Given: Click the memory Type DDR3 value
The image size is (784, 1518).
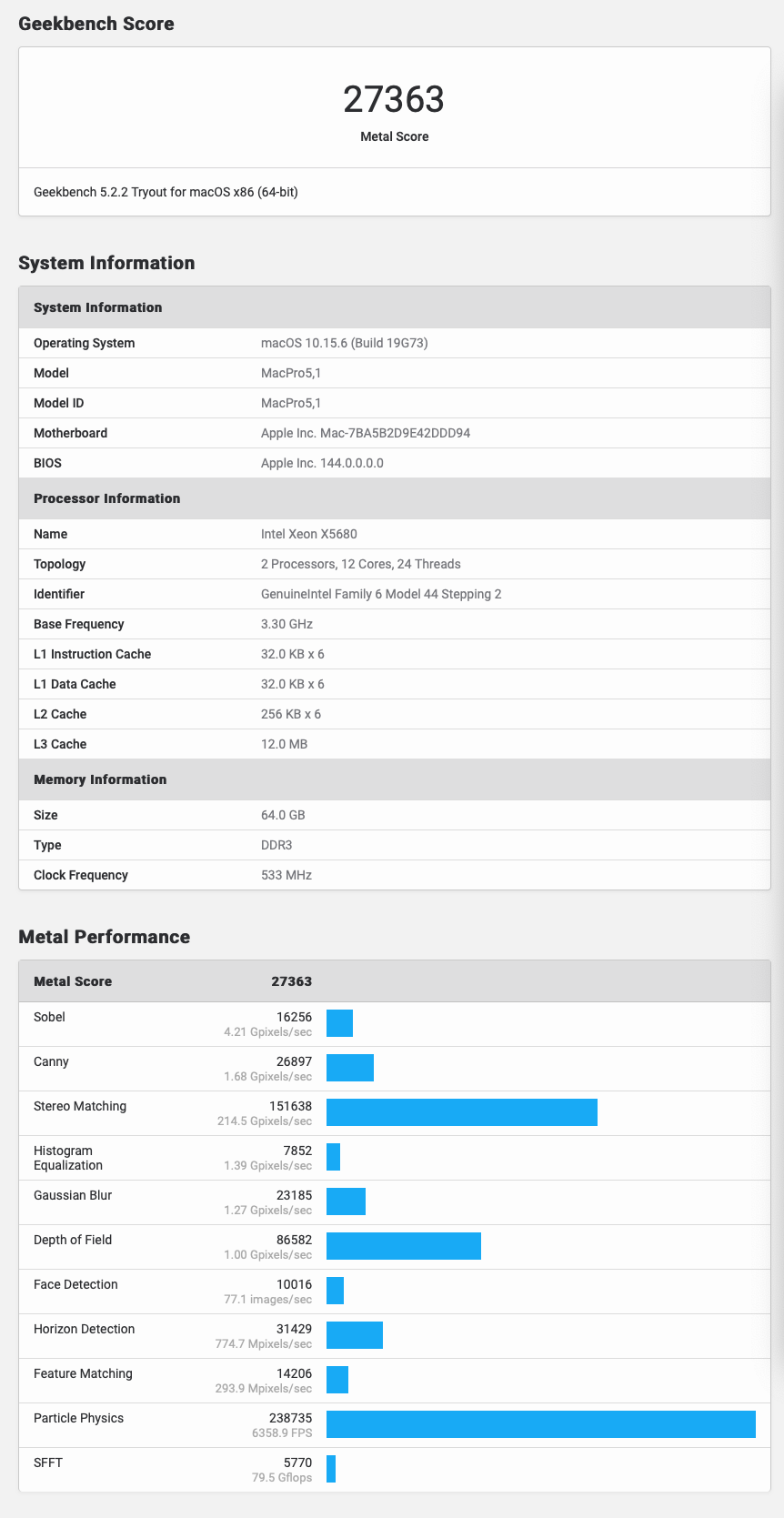Looking at the screenshot, I should (276, 845).
